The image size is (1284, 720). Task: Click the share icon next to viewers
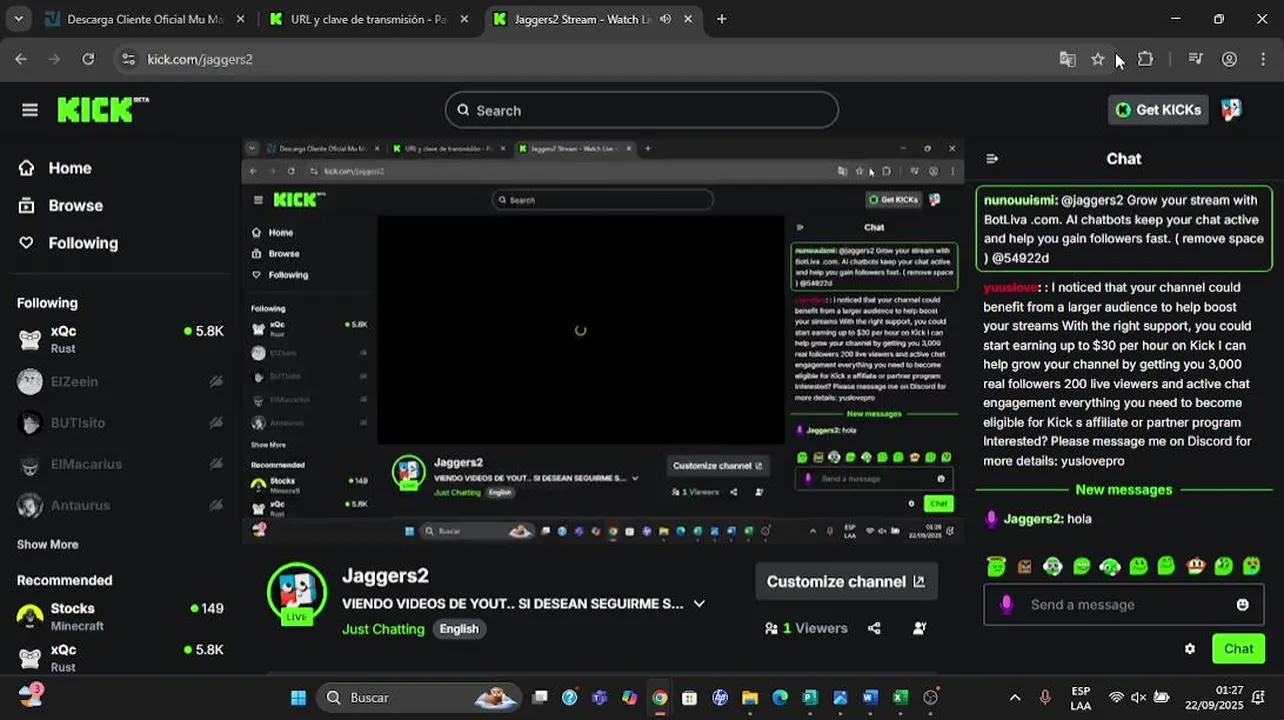click(x=875, y=628)
